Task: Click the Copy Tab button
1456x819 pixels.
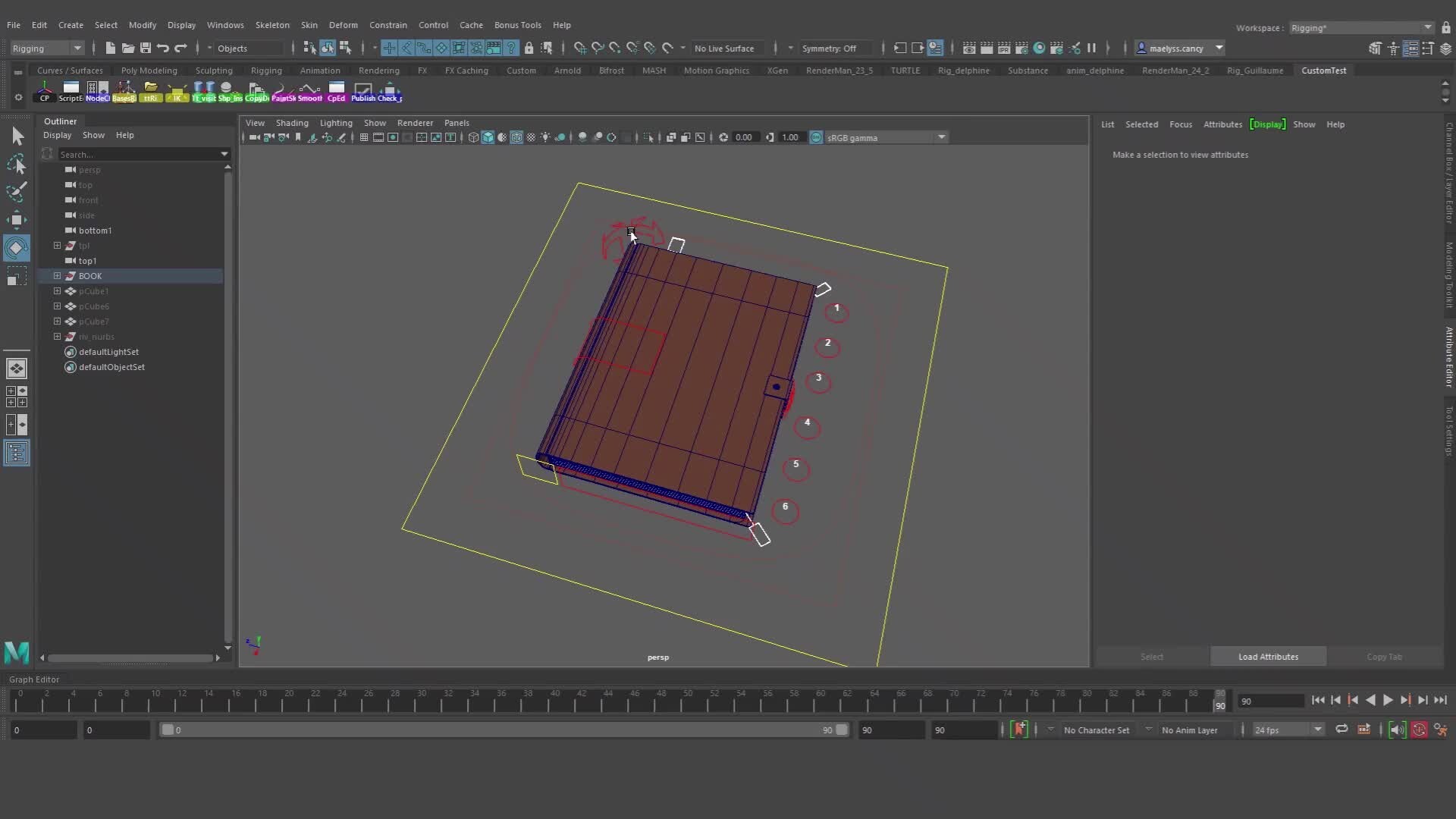Action: click(1384, 657)
